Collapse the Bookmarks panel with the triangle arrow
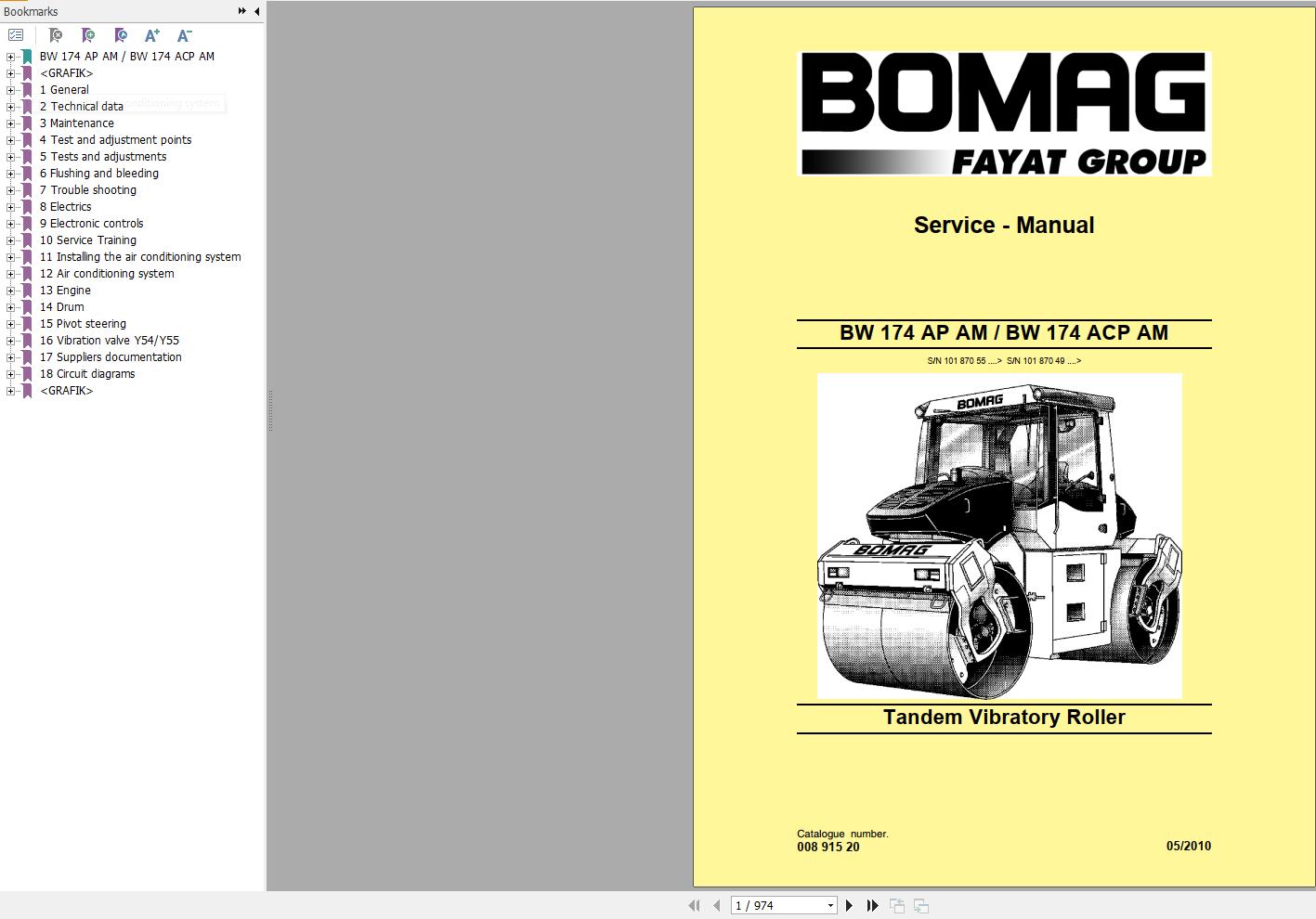The width and height of the screenshot is (1316, 919). (x=256, y=11)
